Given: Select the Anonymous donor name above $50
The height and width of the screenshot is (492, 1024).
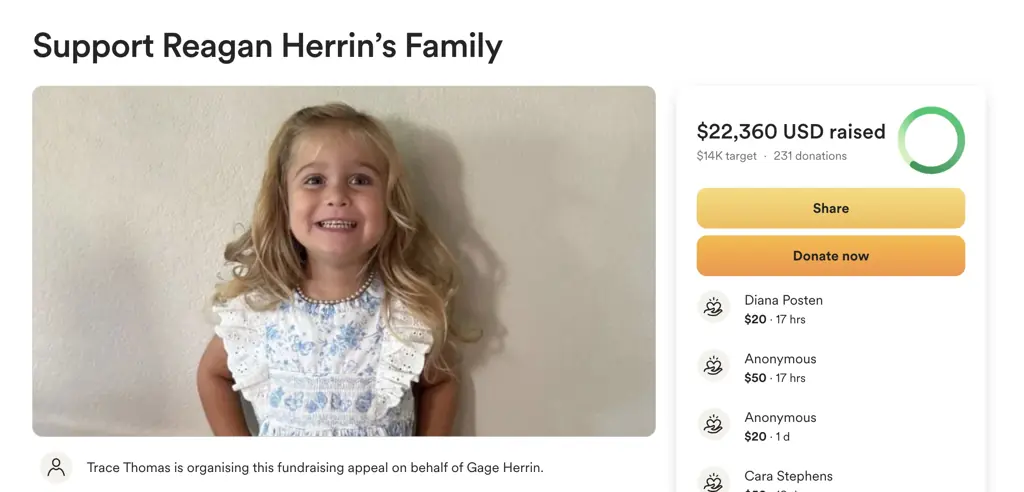Looking at the screenshot, I should click(x=780, y=359).
